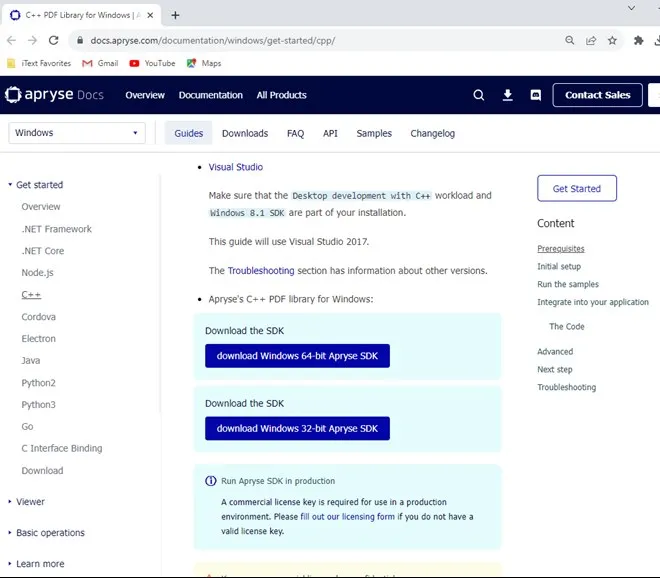Image resolution: width=660 pixels, height=578 pixels.
Task: Download Windows 32-bit Apryse SDK
Action: click(x=297, y=428)
